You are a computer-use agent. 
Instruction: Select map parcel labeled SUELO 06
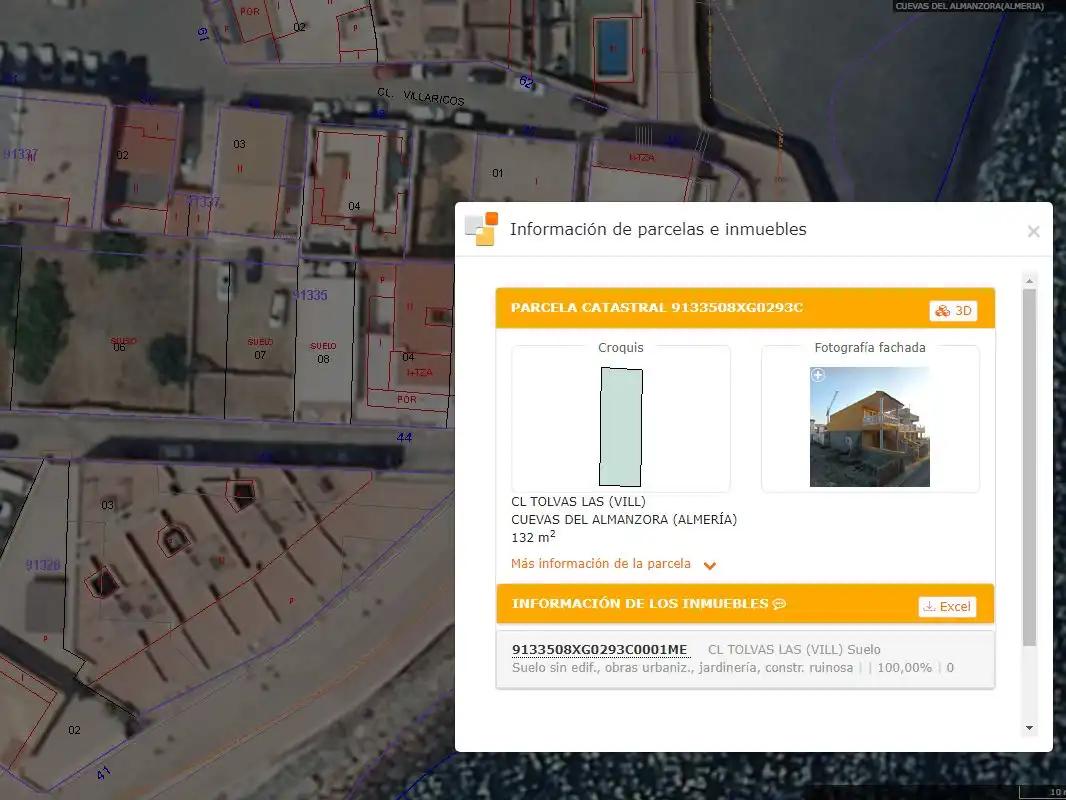tap(122, 343)
